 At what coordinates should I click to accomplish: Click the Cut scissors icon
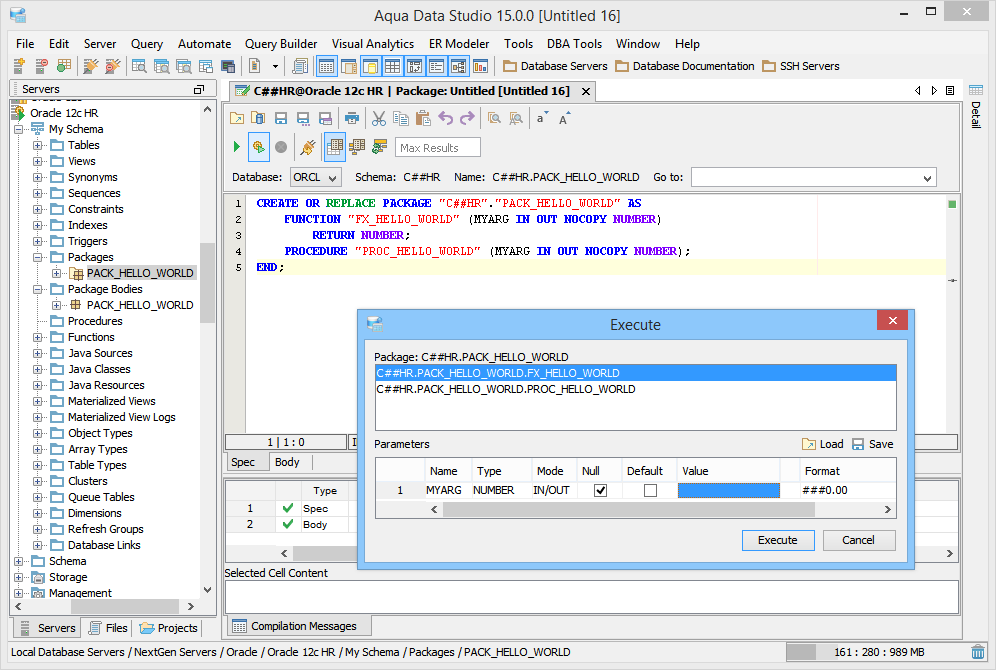click(x=379, y=118)
